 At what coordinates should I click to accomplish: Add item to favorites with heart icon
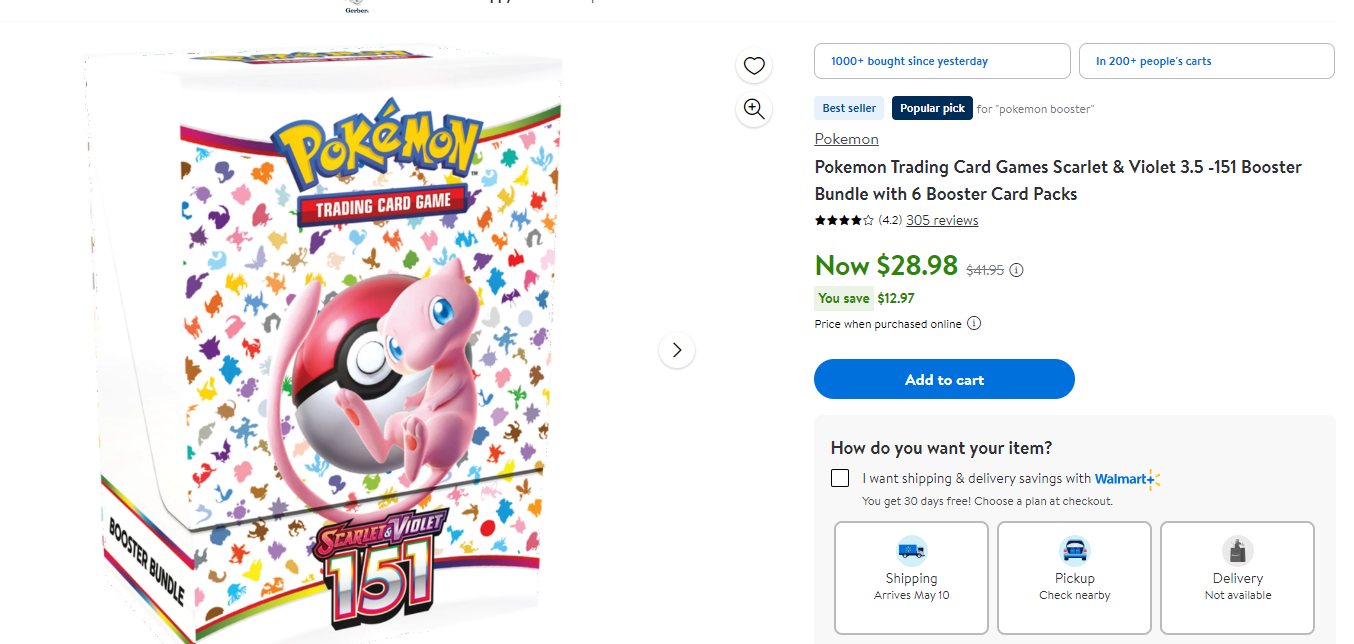click(x=754, y=66)
